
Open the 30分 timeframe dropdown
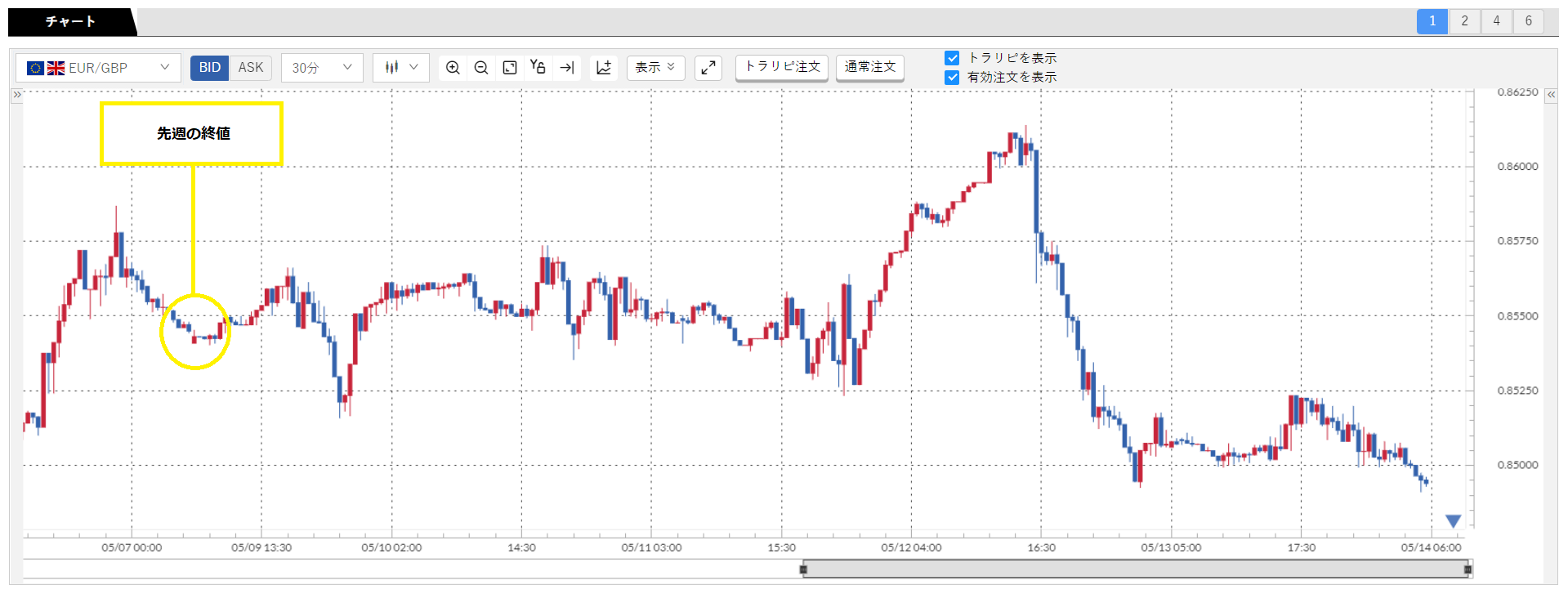point(322,68)
